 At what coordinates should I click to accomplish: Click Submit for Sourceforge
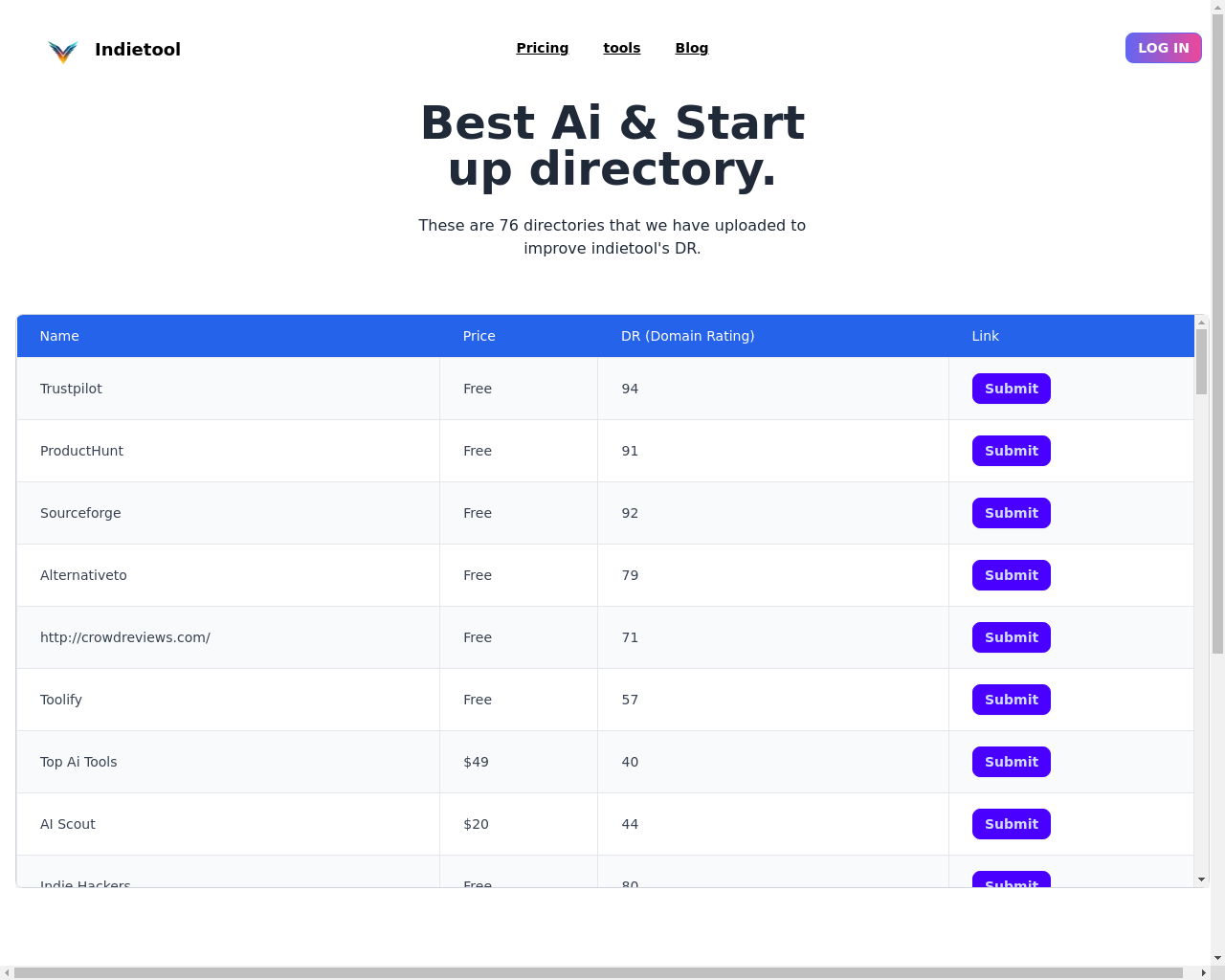1012,513
